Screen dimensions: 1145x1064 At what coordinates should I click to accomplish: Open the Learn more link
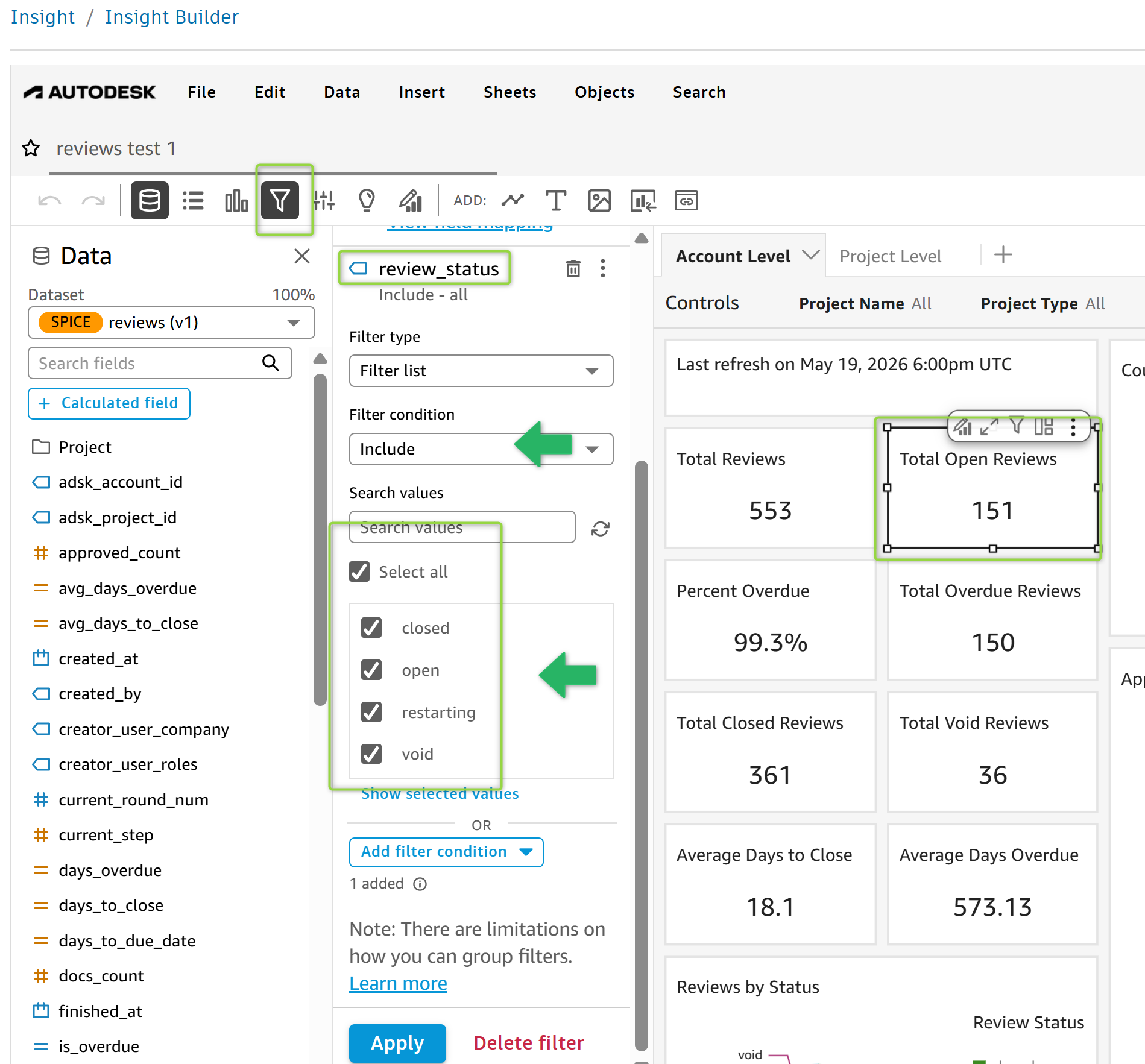(x=398, y=984)
